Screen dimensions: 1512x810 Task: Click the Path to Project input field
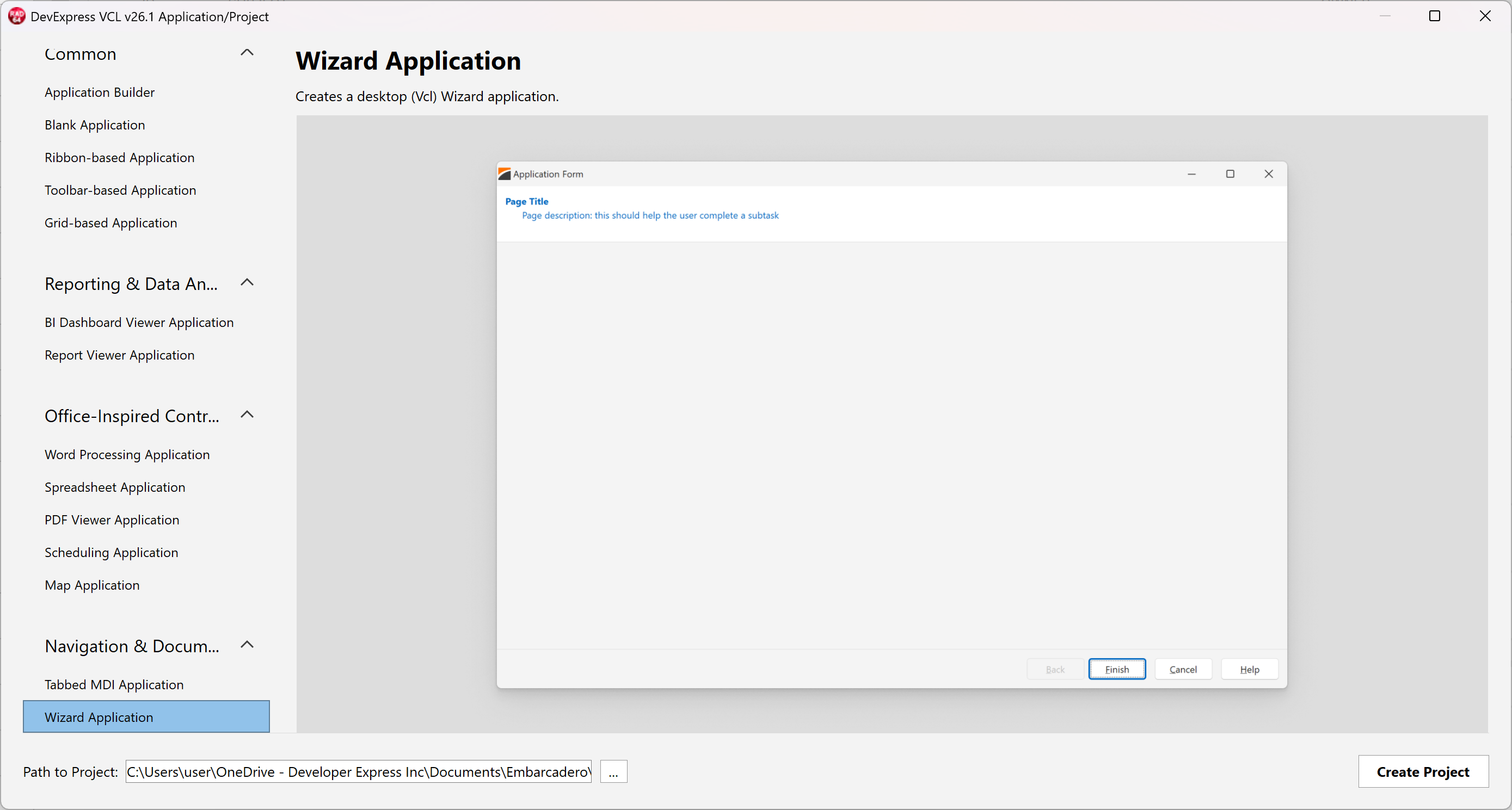[358, 771]
